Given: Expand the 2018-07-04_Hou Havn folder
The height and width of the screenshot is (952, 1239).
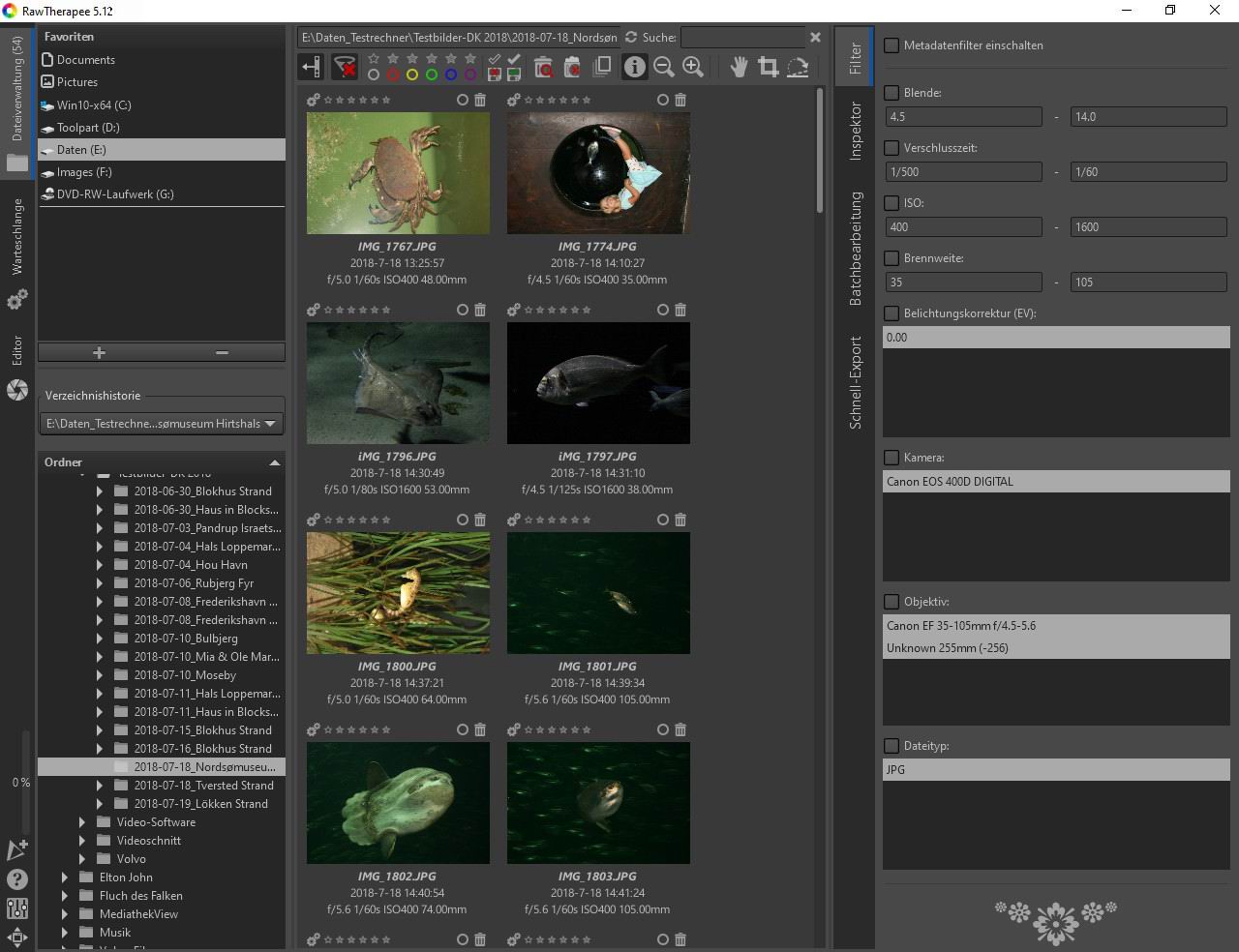Looking at the screenshot, I should (x=100, y=565).
